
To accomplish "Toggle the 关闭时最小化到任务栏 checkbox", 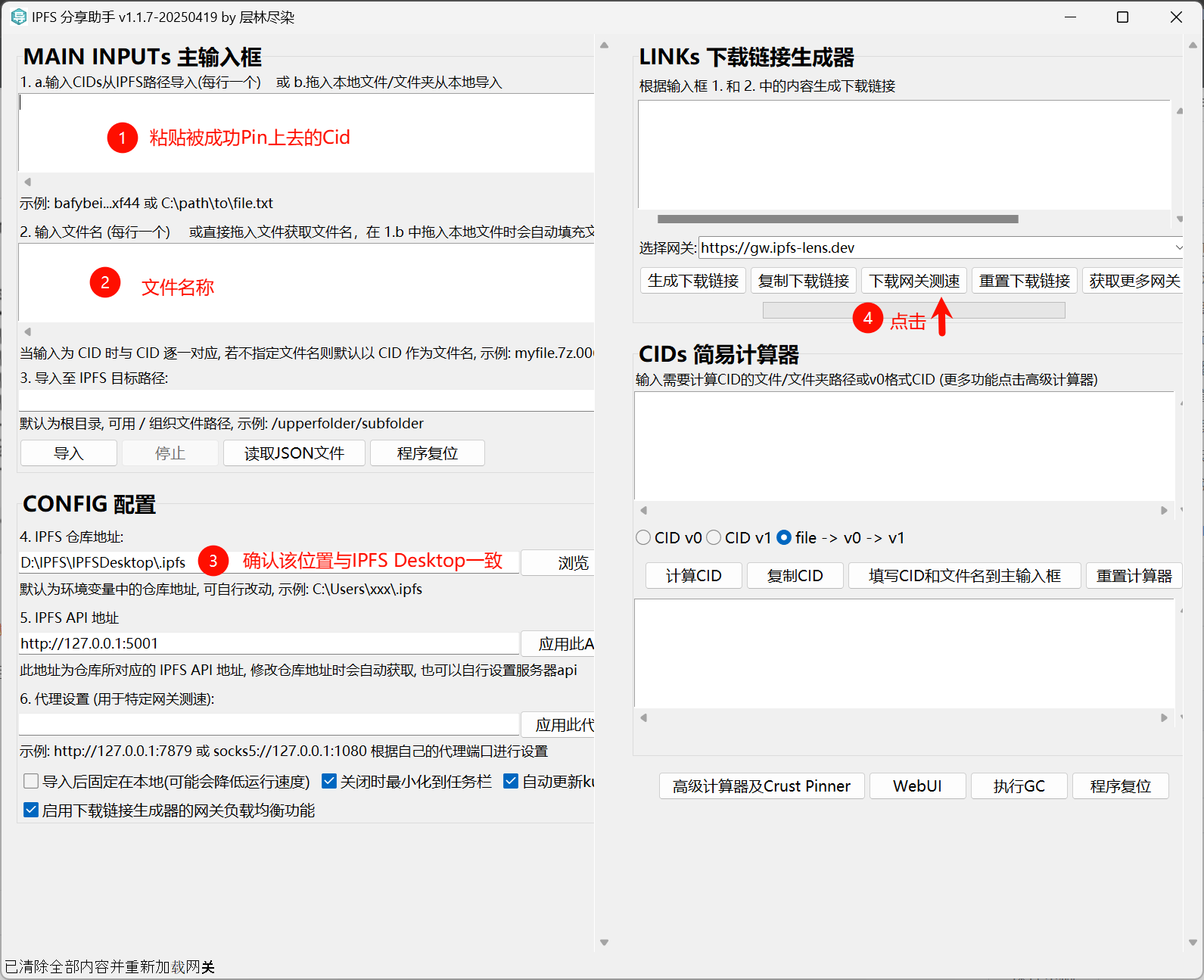I will click(329, 781).
